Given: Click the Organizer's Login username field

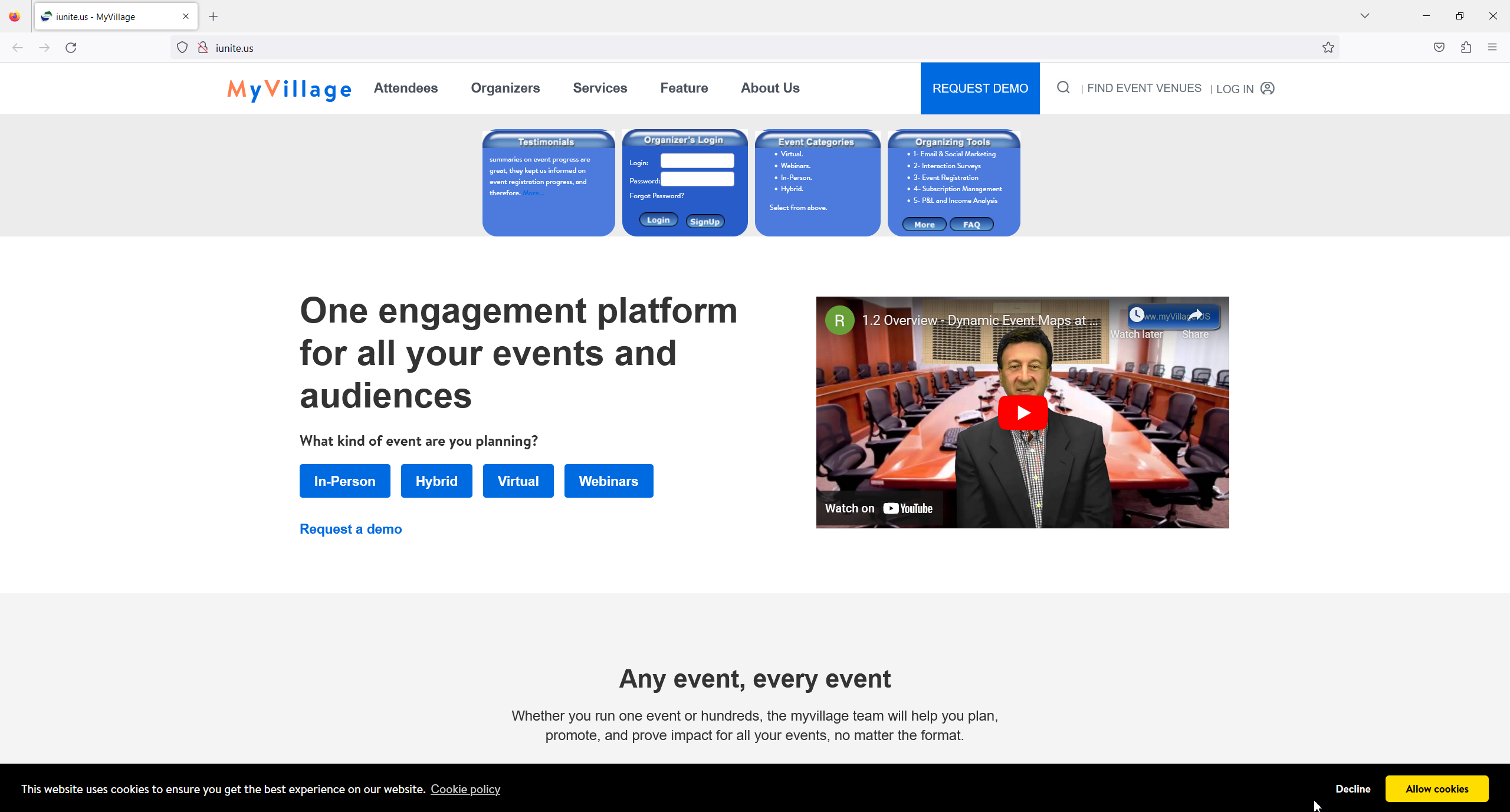Looking at the screenshot, I should (x=697, y=161).
